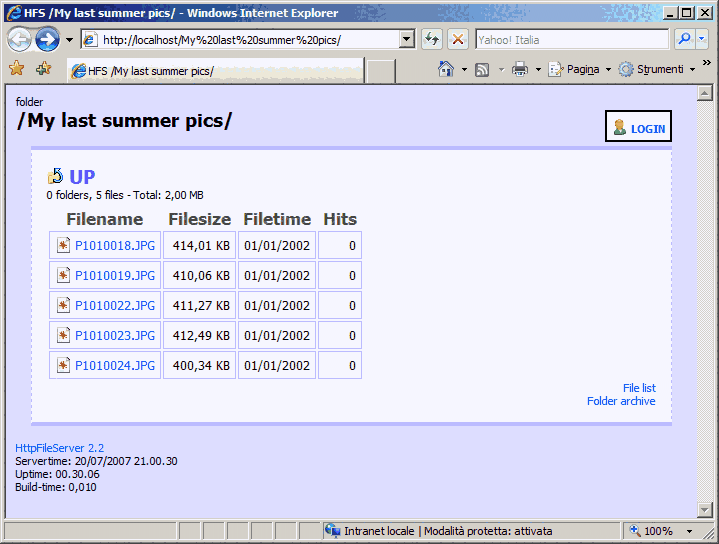Click the 0 folders, 5 files total text
Viewport: 719px width, 544px height.
coord(125,195)
